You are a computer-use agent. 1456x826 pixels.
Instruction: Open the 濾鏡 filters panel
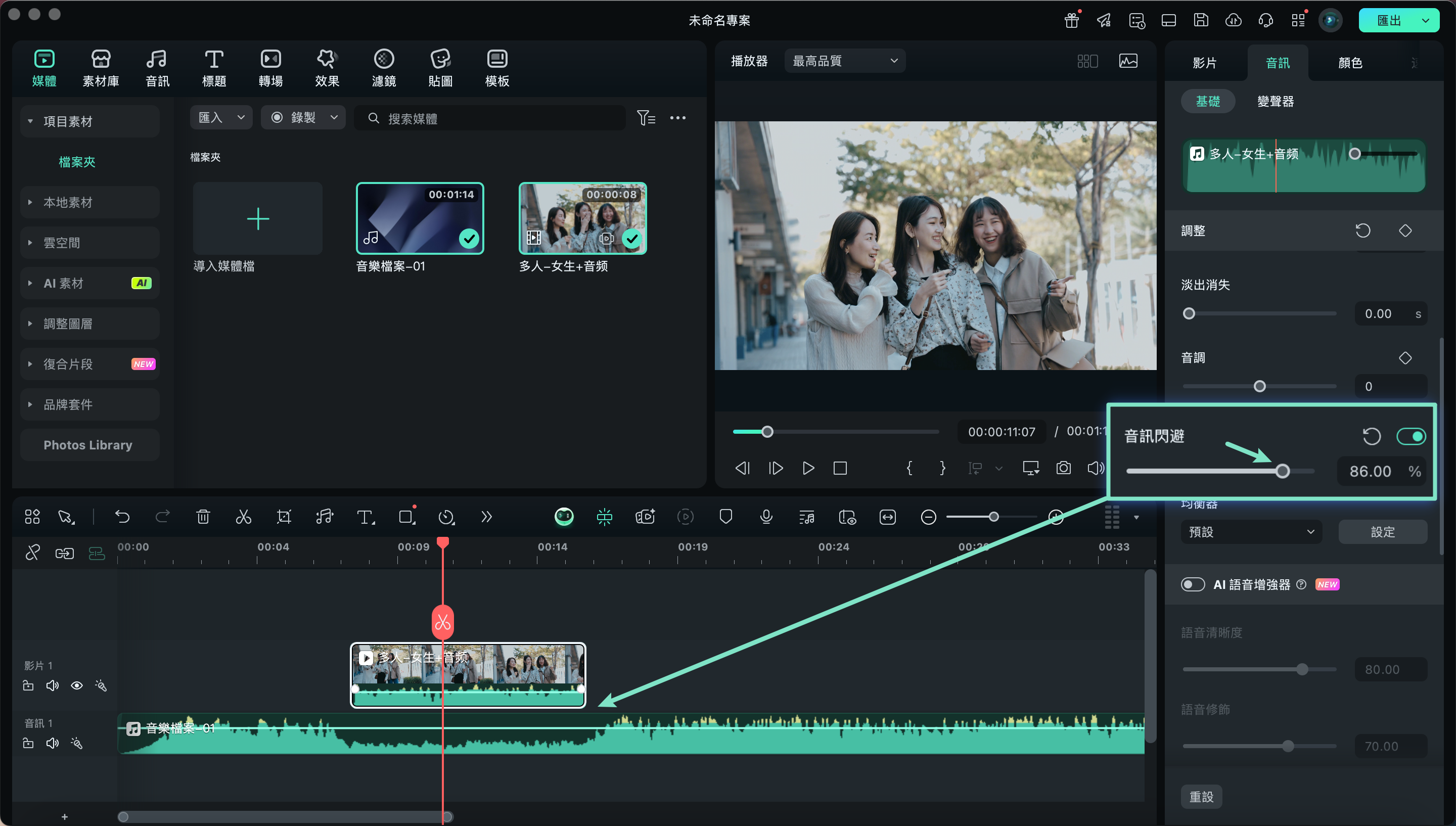click(x=384, y=68)
